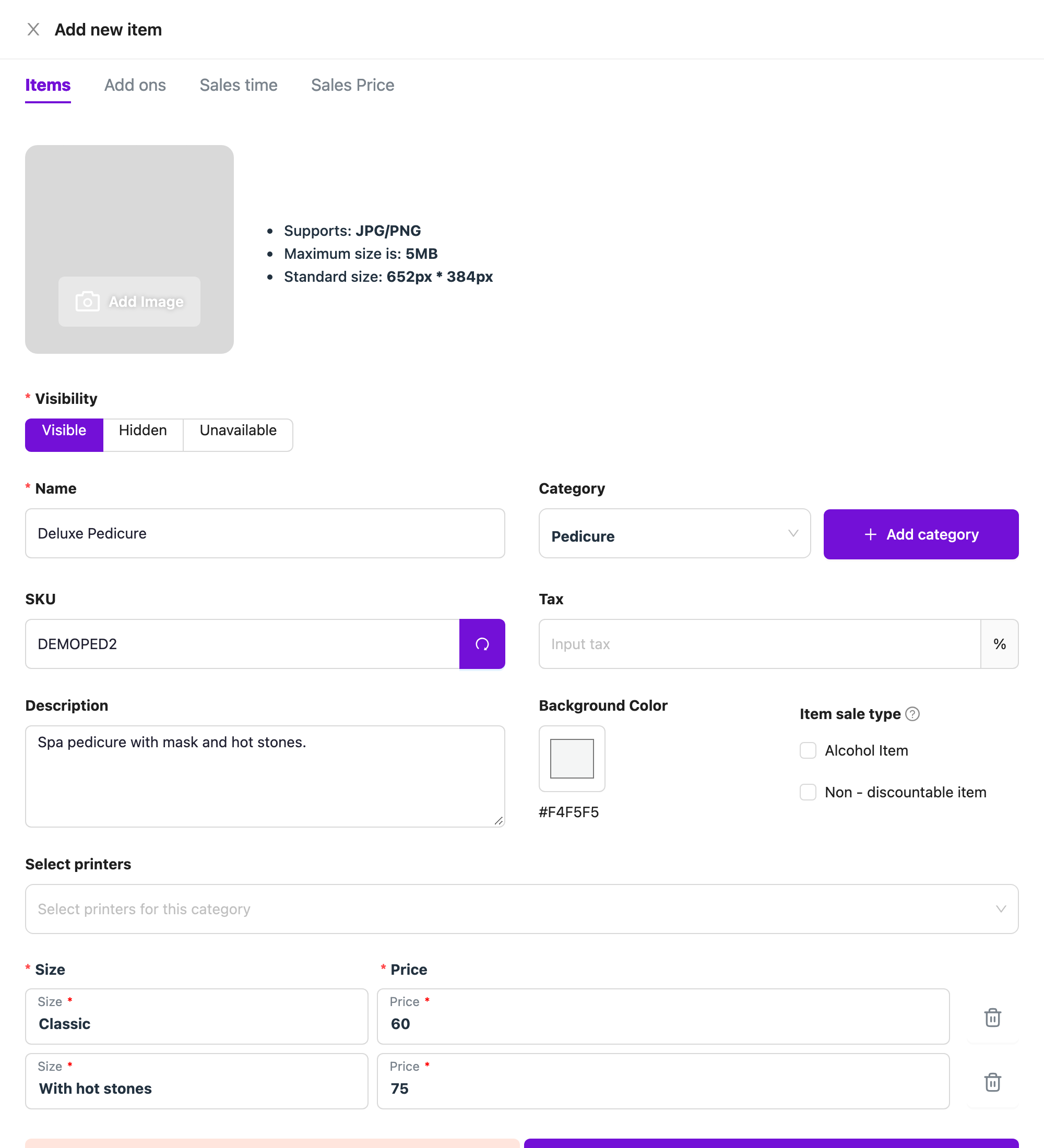Click the description resize handle
This screenshot has height=1148, width=1044.
tap(499, 821)
